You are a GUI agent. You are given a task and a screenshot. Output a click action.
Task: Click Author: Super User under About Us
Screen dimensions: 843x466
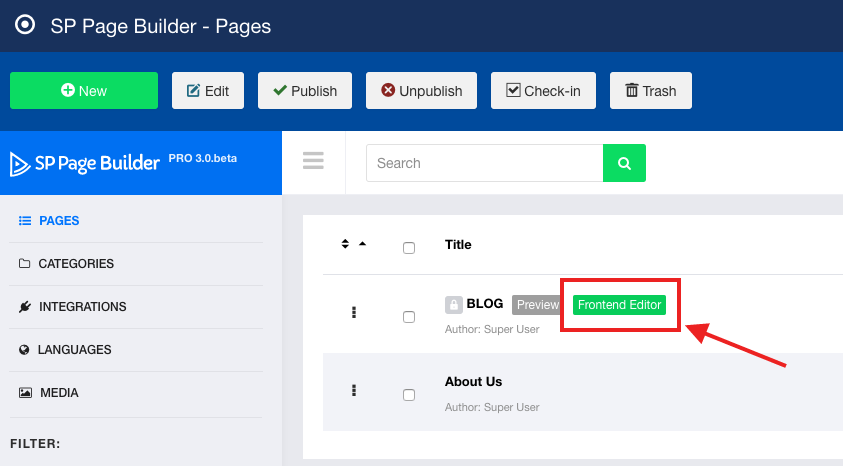coord(492,407)
